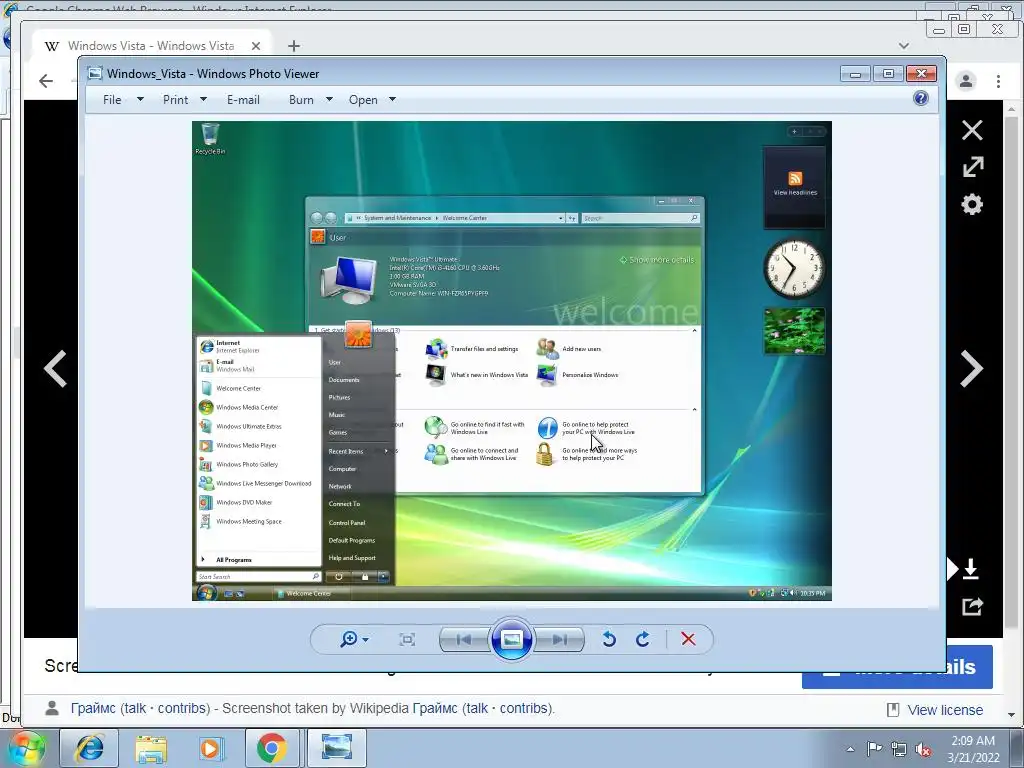The image size is (1024, 768).
Task: Click the taskbar clock showing 2:09 AM
Action: coord(973,749)
